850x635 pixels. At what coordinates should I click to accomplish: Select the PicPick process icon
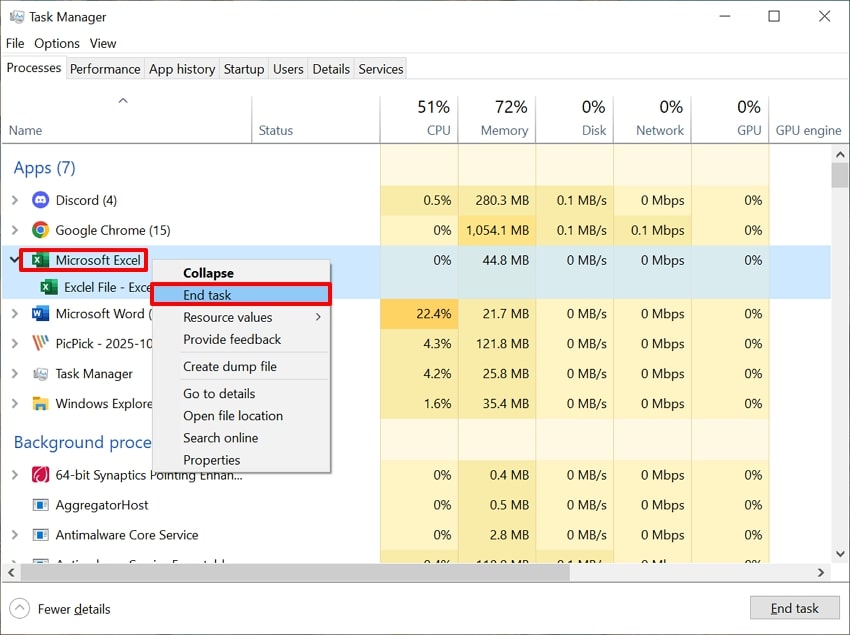[x=39, y=344]
